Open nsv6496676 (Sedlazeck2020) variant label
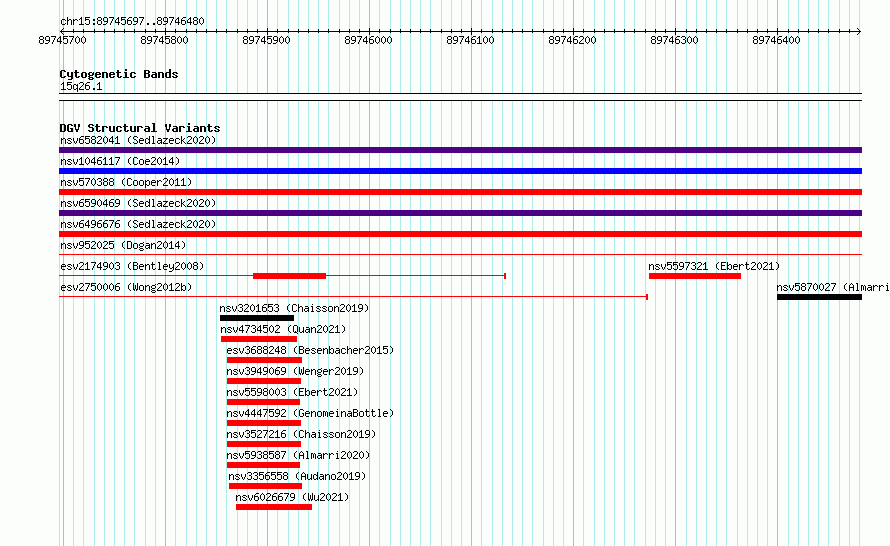 138,224
